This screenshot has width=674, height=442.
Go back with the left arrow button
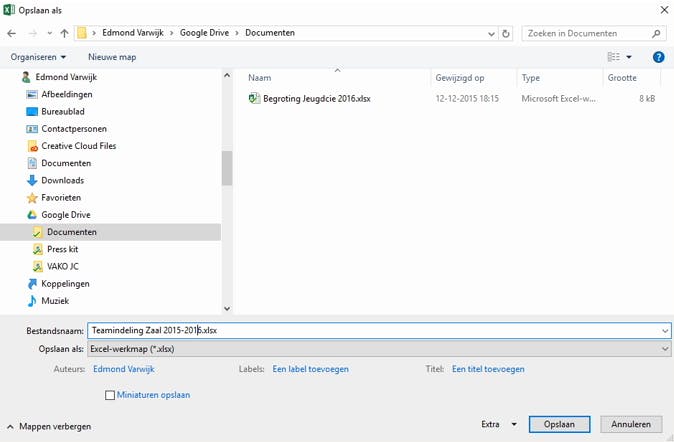[12, 33]
